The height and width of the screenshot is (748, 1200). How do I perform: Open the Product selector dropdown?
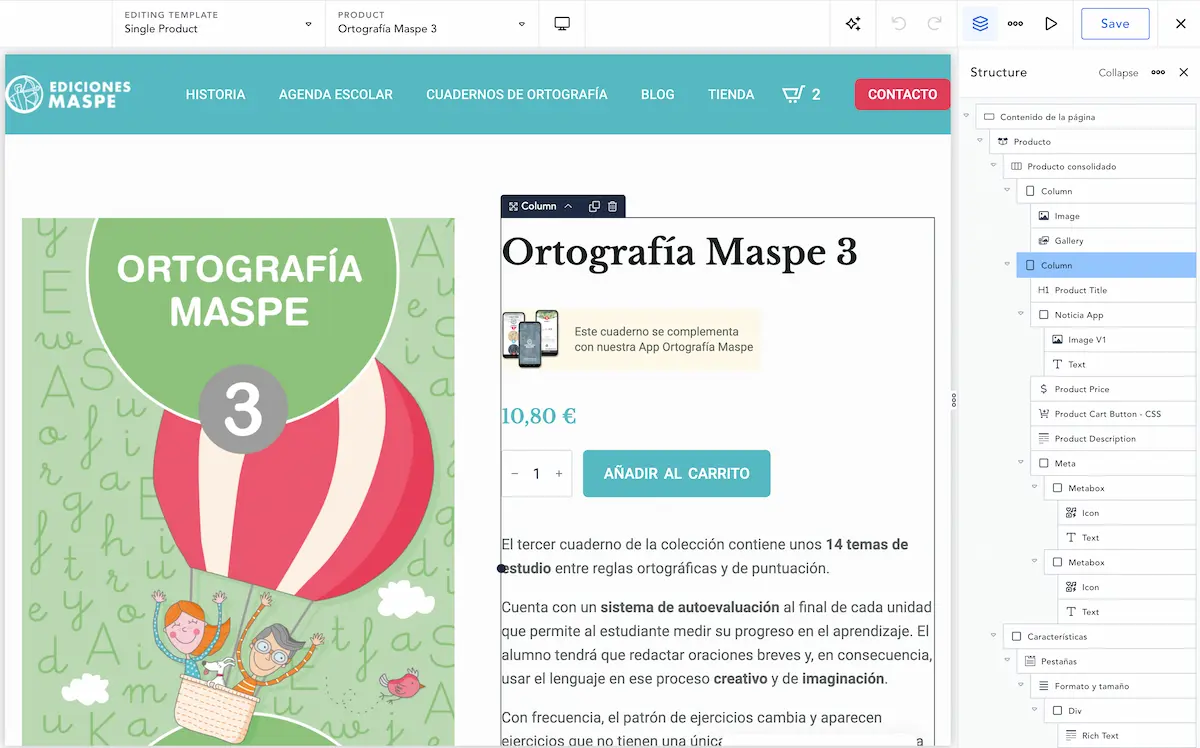[431, 23]
